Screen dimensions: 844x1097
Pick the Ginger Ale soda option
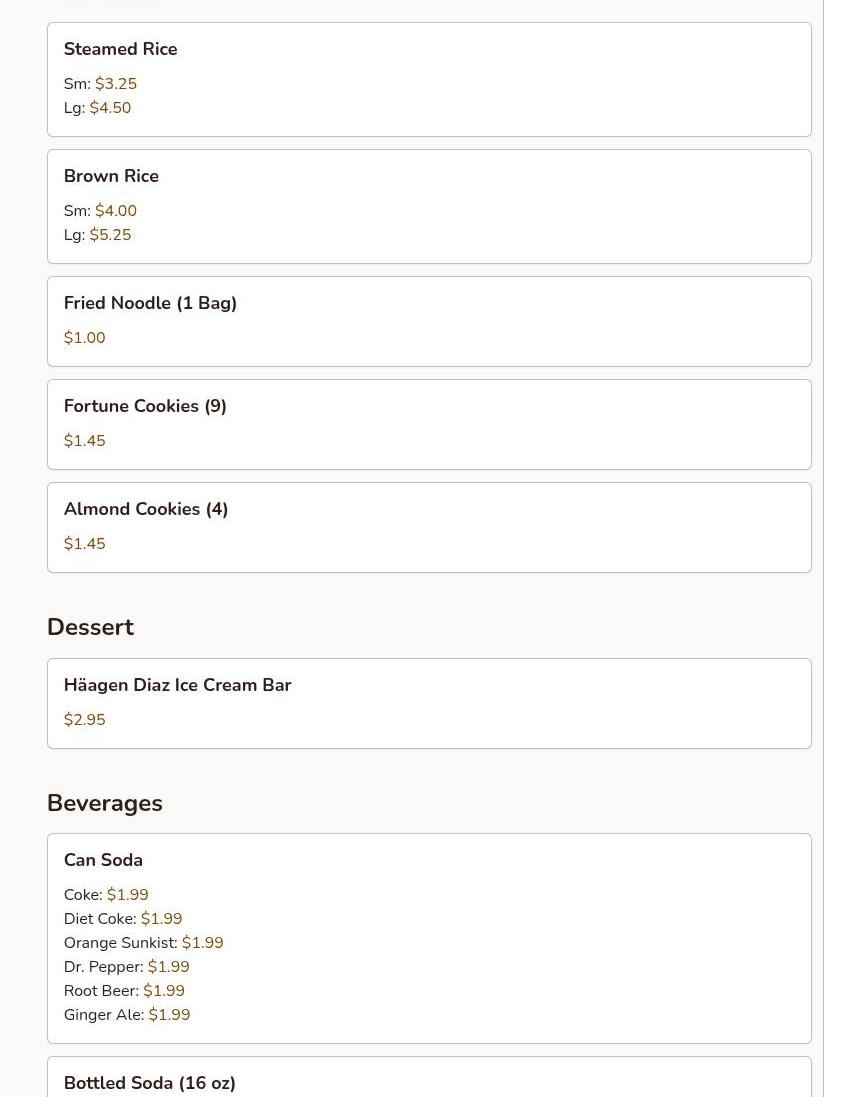tap(126, 1015)
